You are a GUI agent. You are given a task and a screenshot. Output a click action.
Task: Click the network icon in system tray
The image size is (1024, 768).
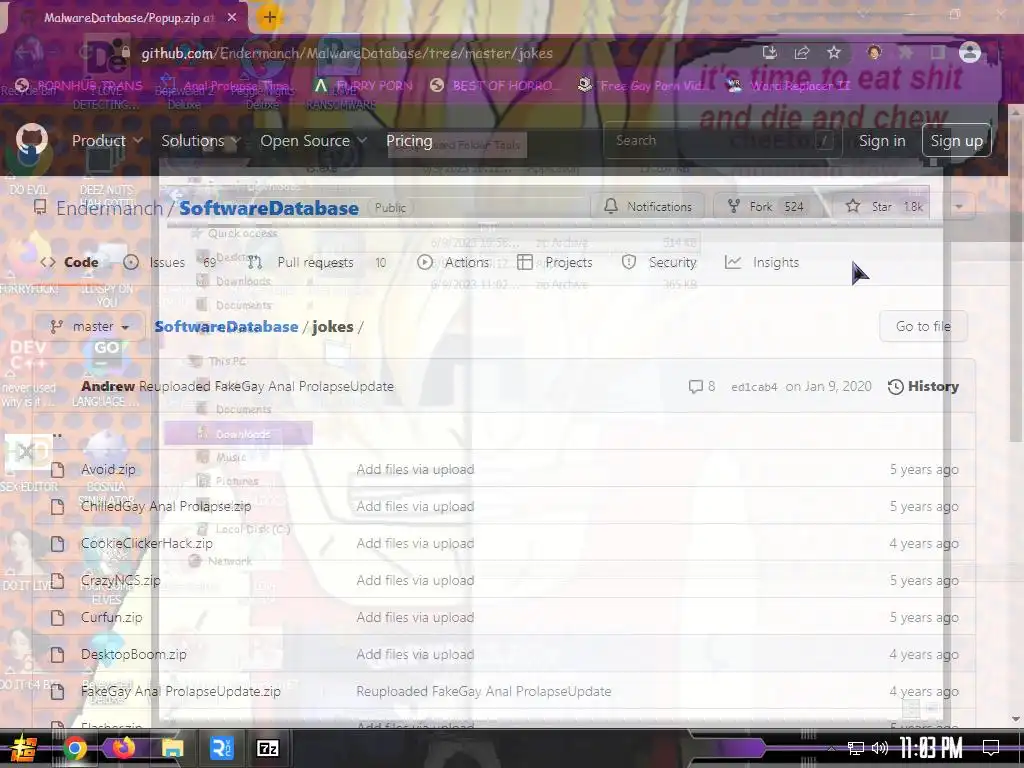[x=856, y=748]
